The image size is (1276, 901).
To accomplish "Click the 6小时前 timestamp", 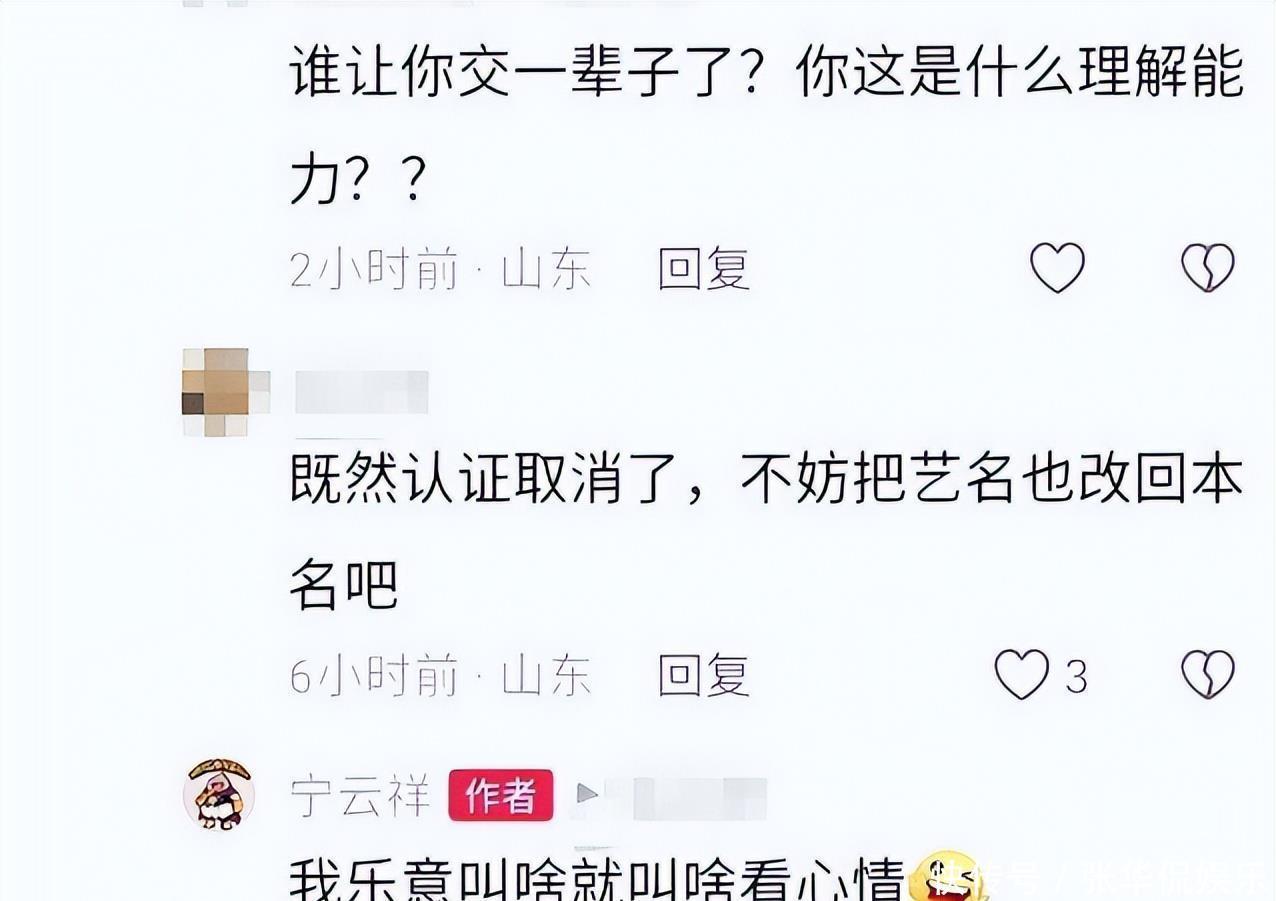I will (x=374, y=676).
